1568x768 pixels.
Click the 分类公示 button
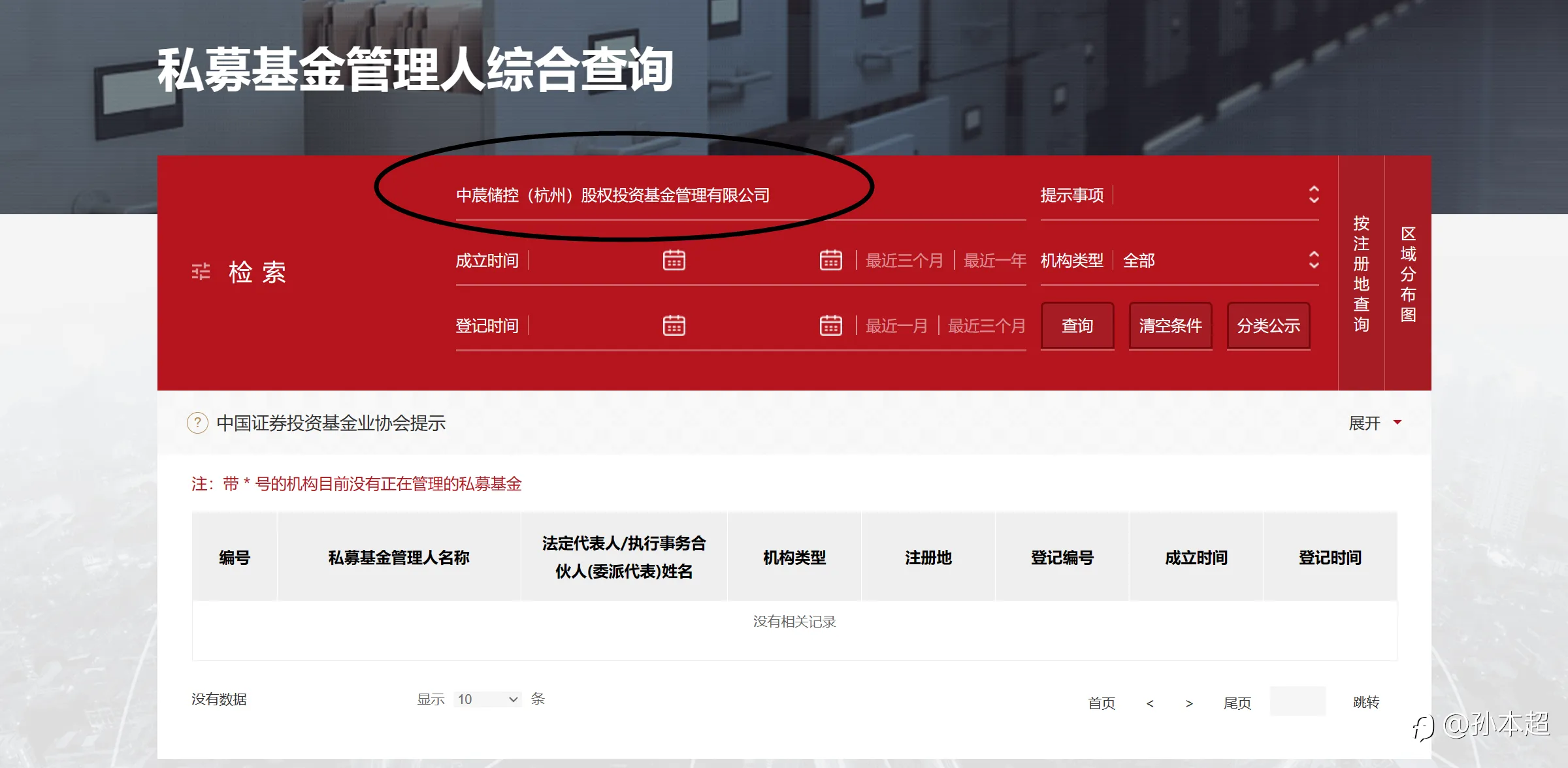coord(1269,325)
